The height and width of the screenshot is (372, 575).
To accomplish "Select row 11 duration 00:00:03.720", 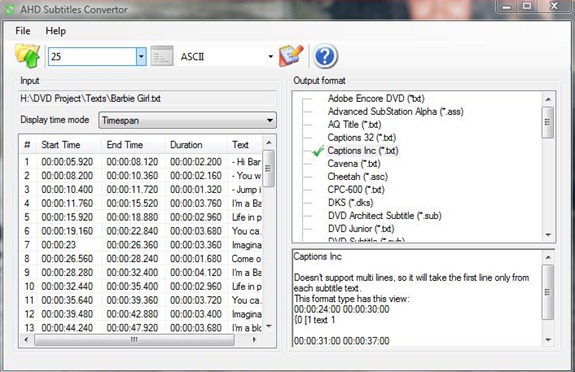I will 196,300.
